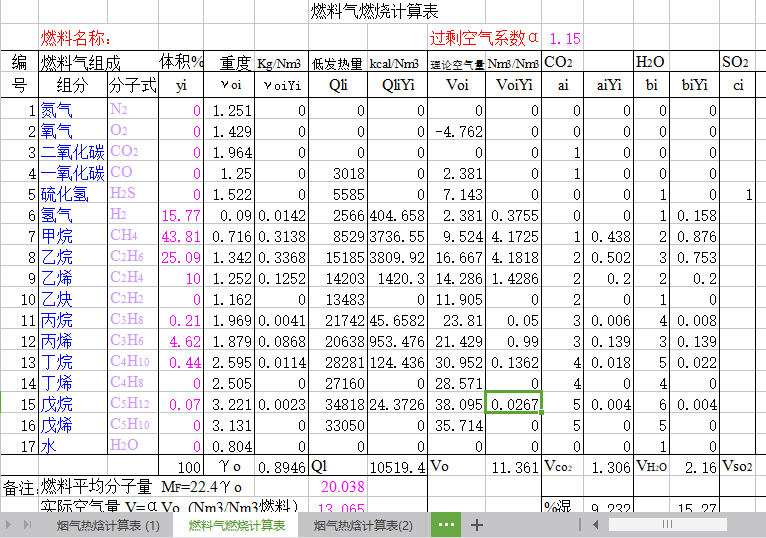Image resolution: width=766 pixels, height=538 pixels.
Task: Select methane volume value 43.81
Action: [x=181, y=236]
